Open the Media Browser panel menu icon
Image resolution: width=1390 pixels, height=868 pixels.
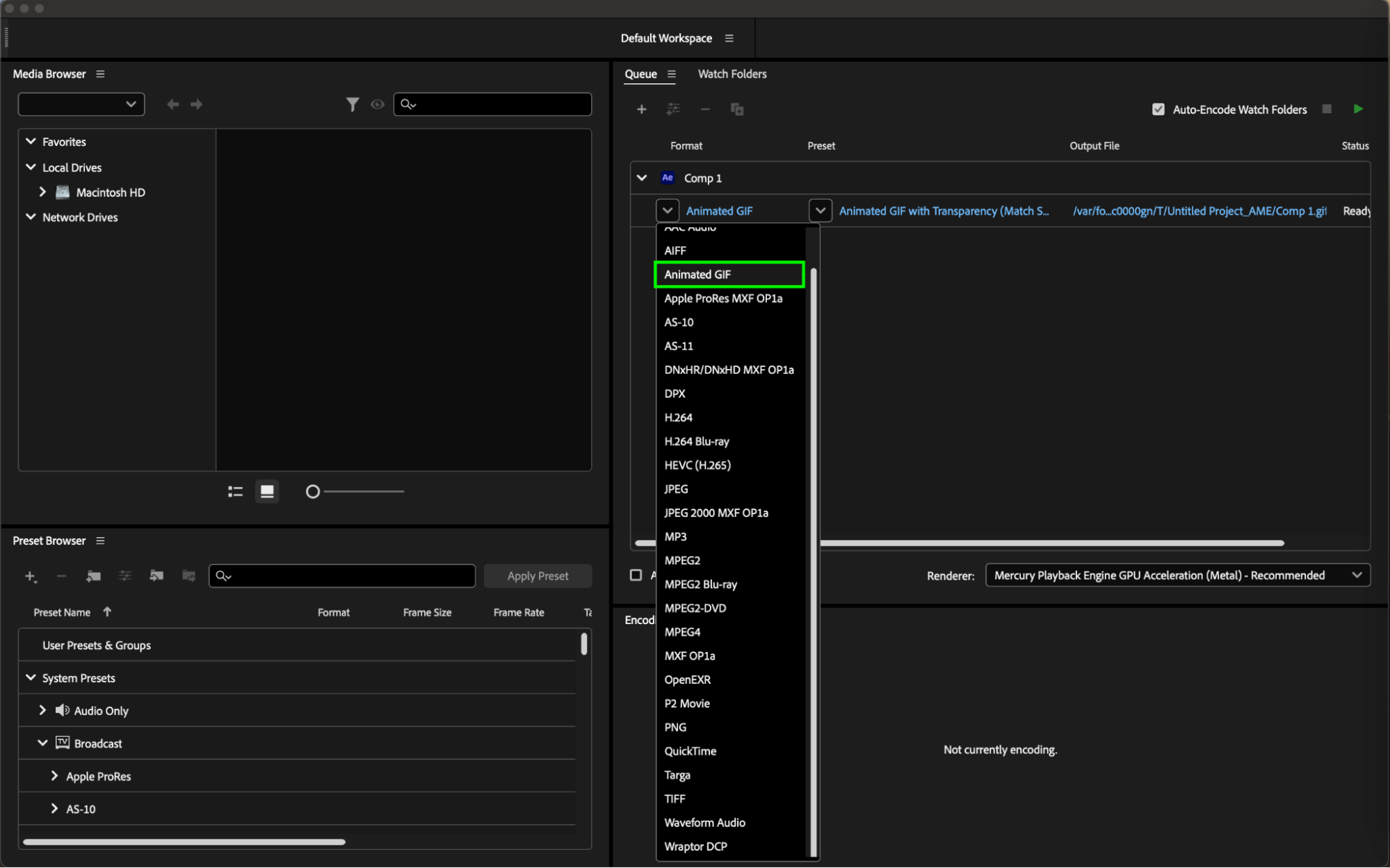[100, 74]
